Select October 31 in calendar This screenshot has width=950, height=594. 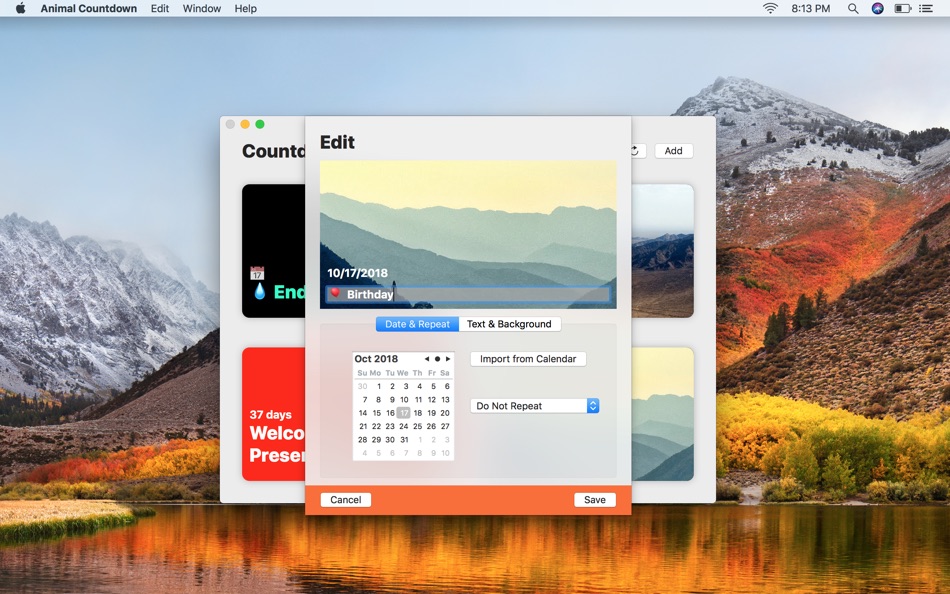pyautogui.click(x=404, y=439)
